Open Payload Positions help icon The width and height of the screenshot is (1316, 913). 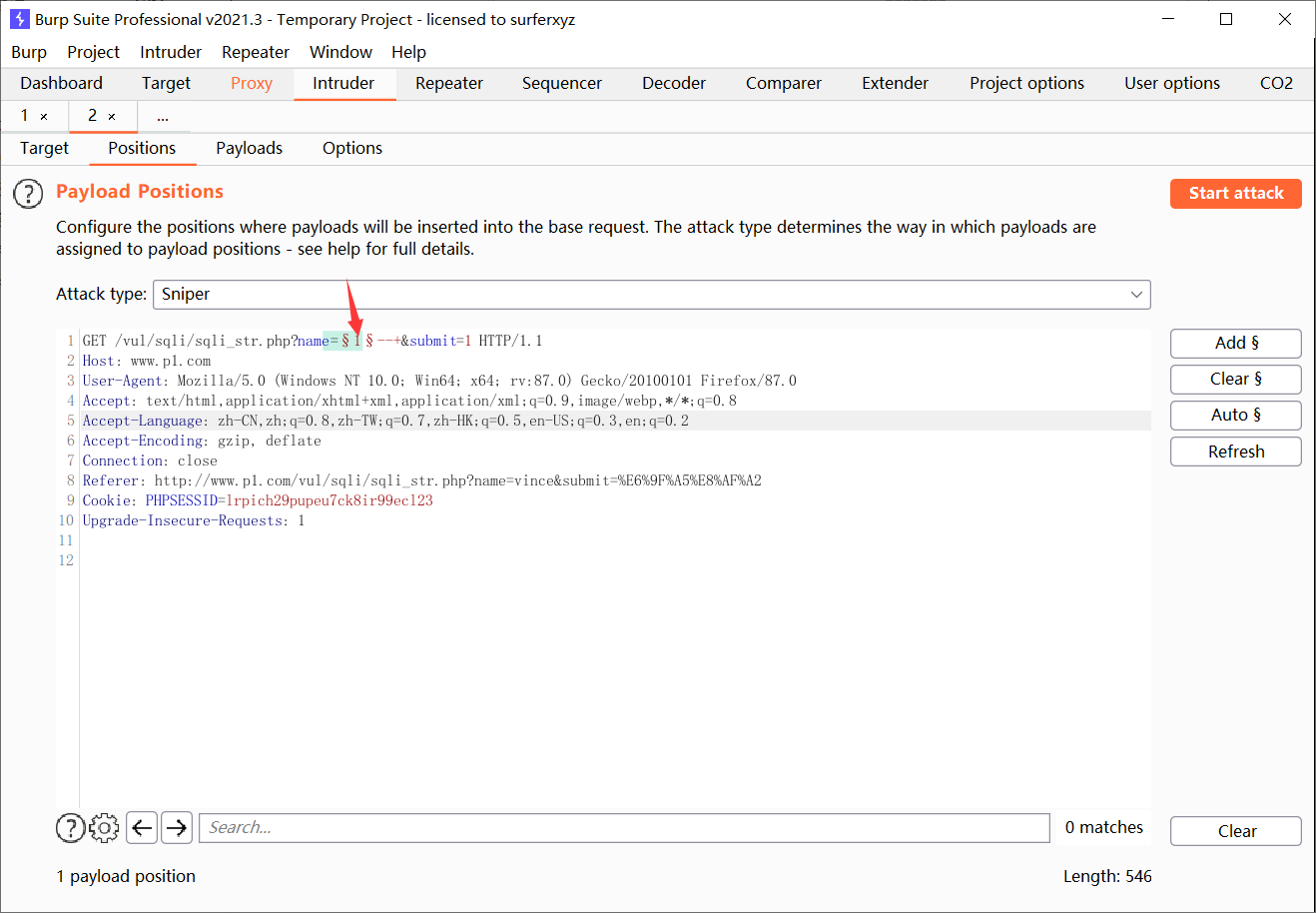point(28,194)
